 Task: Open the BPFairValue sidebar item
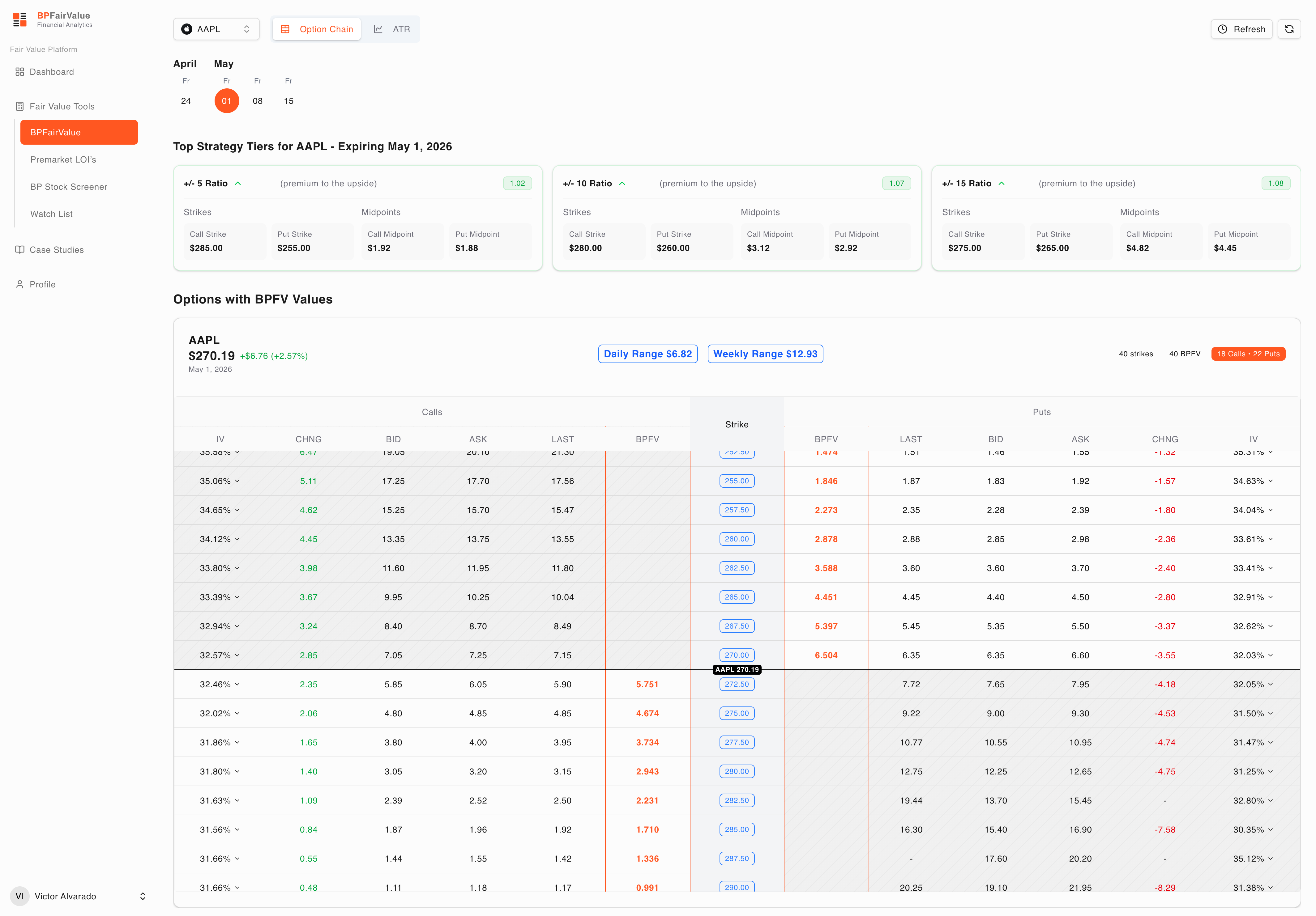click(79, 132)
